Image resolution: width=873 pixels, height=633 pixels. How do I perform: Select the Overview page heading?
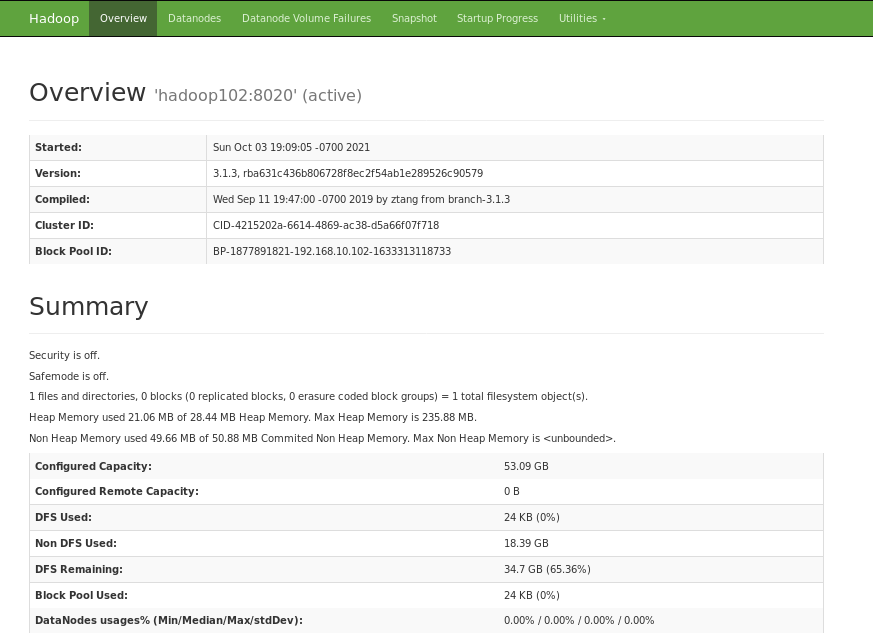[x=87, y=92]
